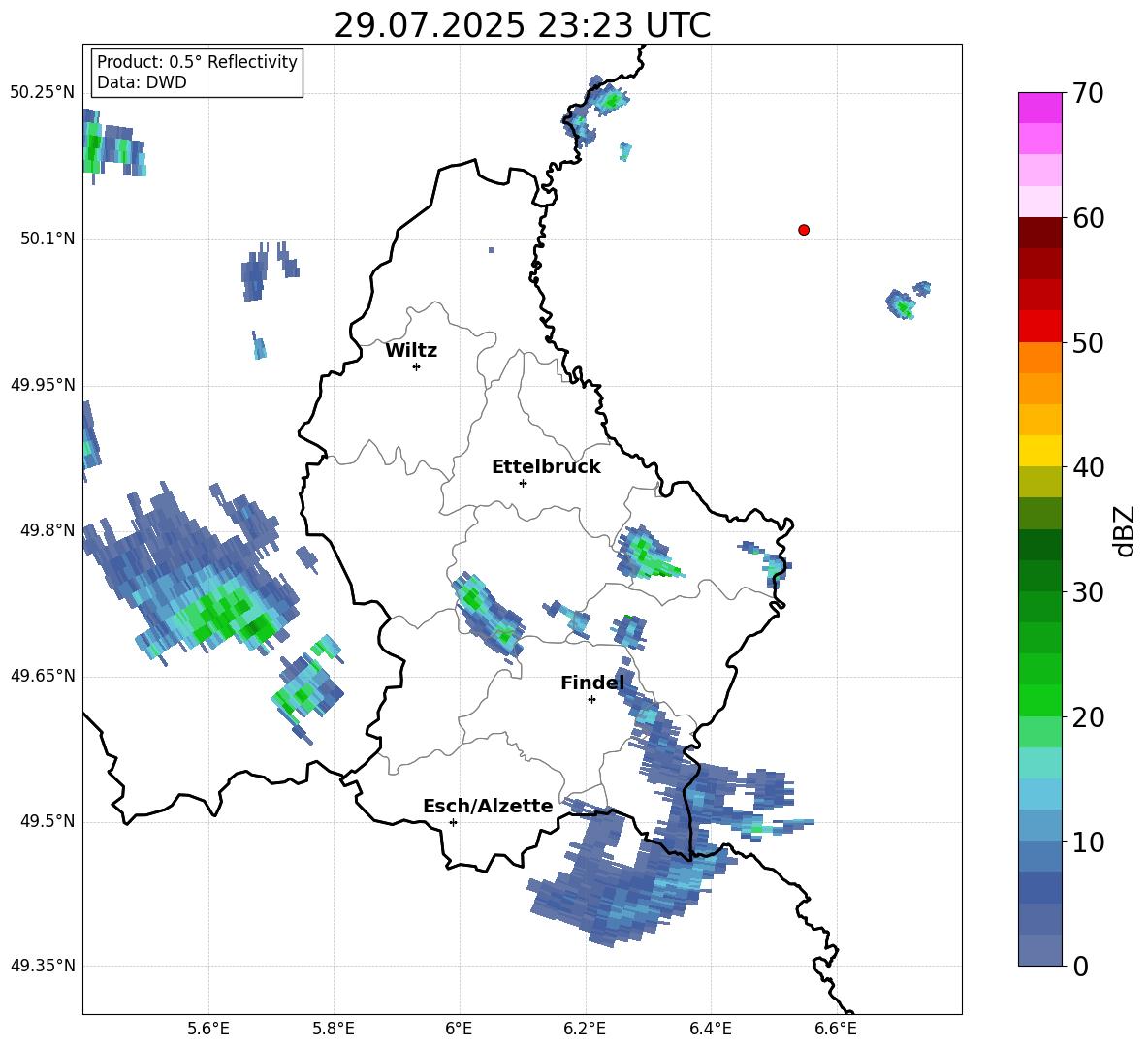This screenshot has width=1148, height=1048.
Task: Click the magenta top colorbar segment
Action: pyautogui.click(x=1039, y=108)
